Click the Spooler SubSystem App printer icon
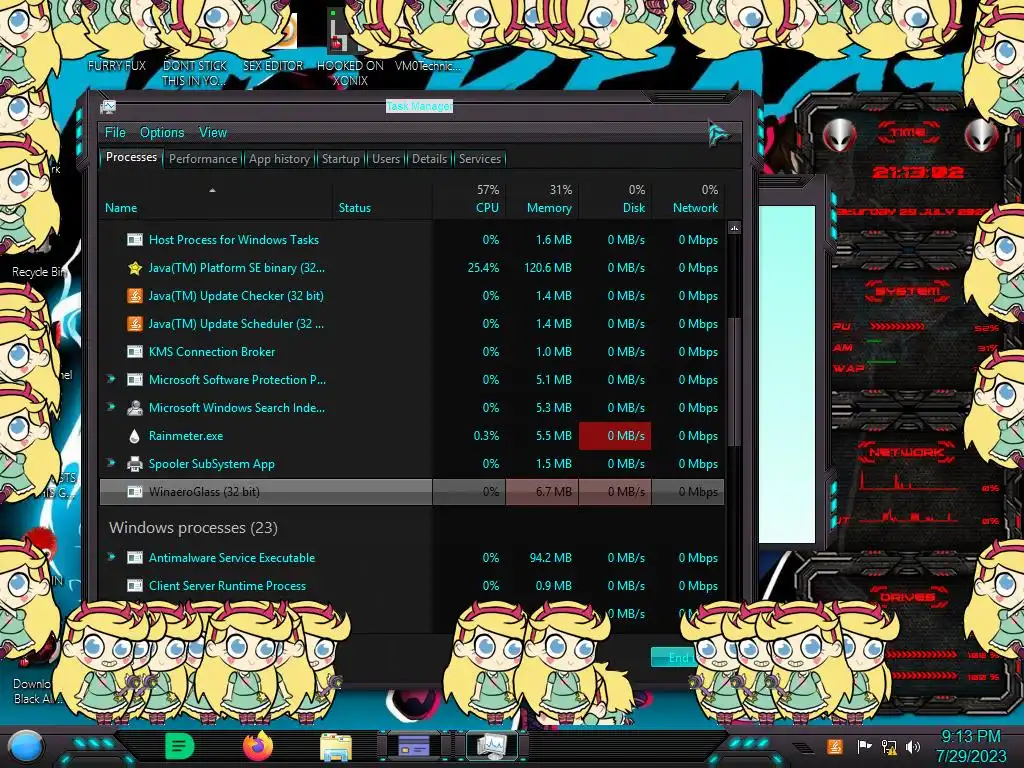1024x768 pixels. click(x=135, y=464)
